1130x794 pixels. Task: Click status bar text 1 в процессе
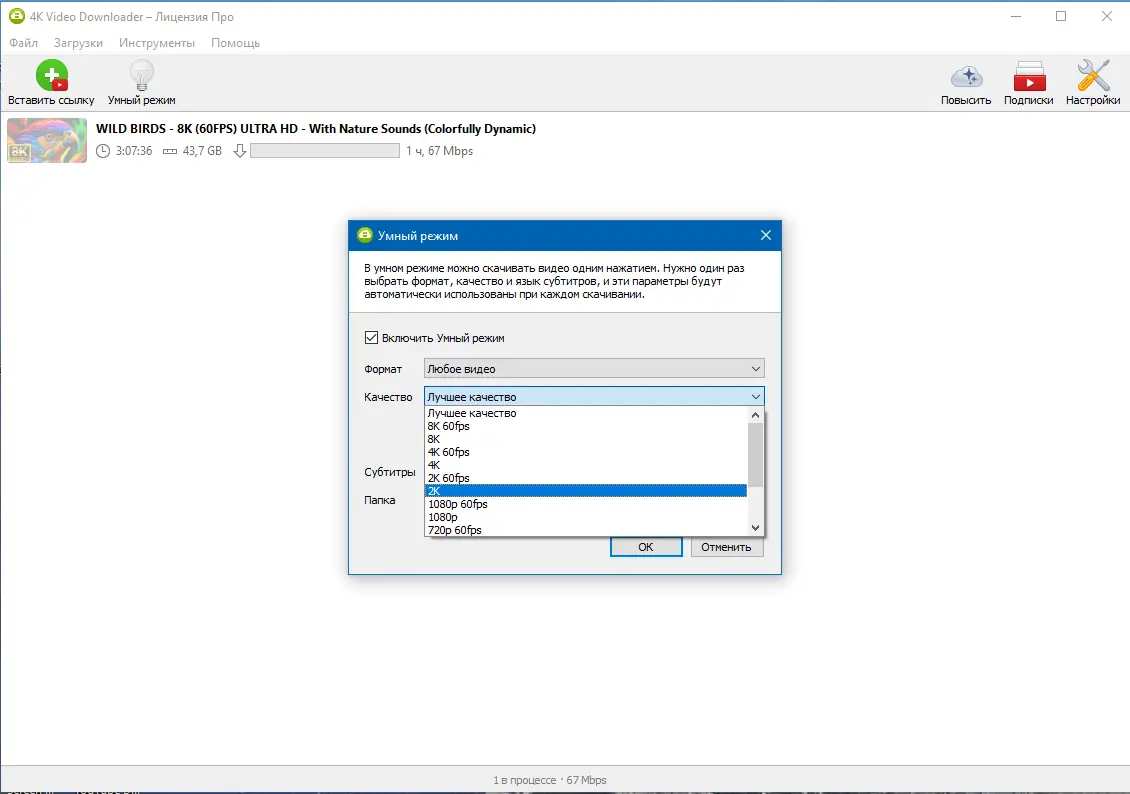[x=525, y=780]
